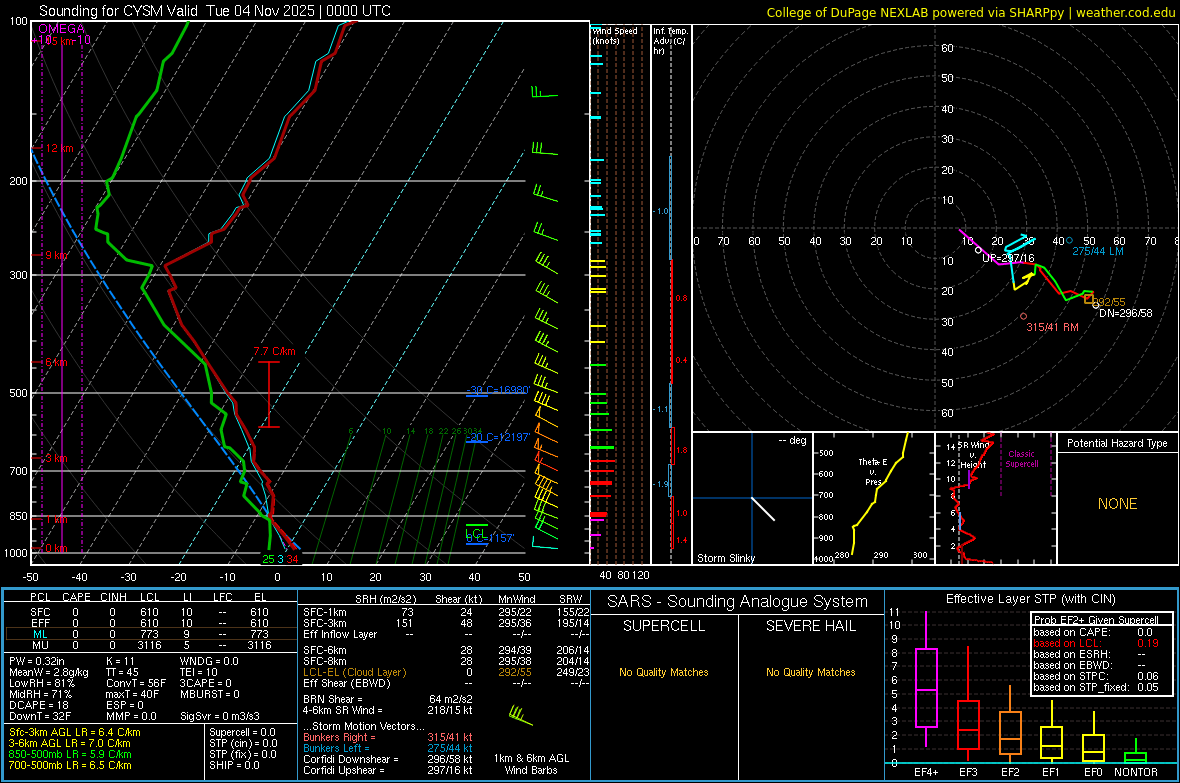
Task: Click 700-500mb LR = 6.5 C/km
Action: point(70,765)
